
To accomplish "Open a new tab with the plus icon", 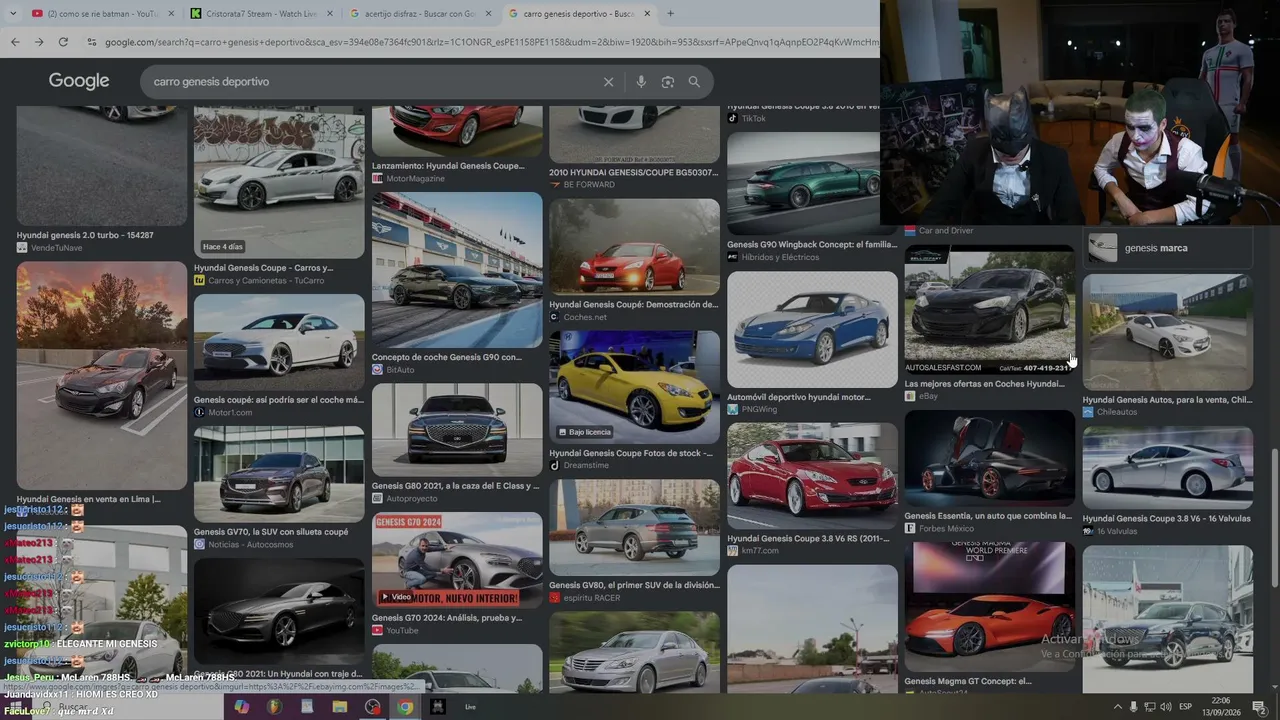I will 670,13.
